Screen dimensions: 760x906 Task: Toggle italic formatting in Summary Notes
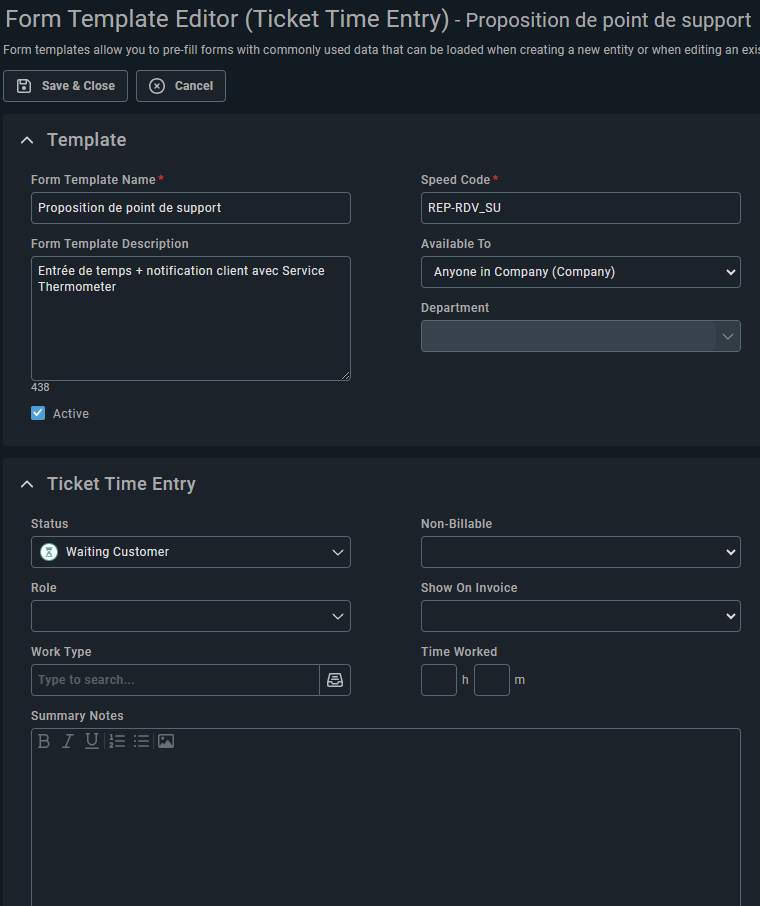[x=68, y=741]
